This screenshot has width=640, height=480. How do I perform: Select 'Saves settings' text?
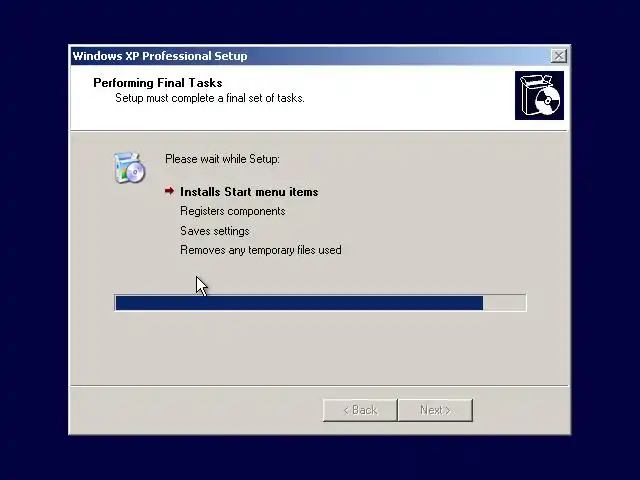click(x=215, y=231)
